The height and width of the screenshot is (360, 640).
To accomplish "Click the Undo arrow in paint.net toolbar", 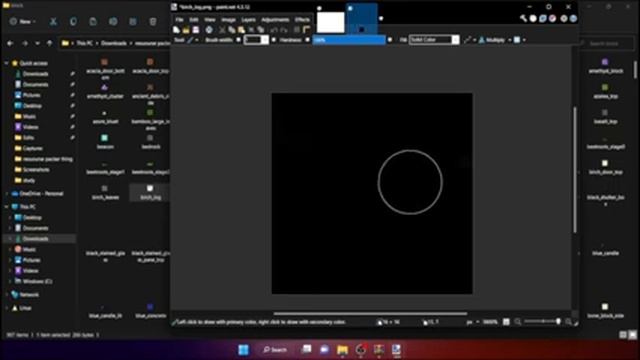I will click(x=274, y=30).
